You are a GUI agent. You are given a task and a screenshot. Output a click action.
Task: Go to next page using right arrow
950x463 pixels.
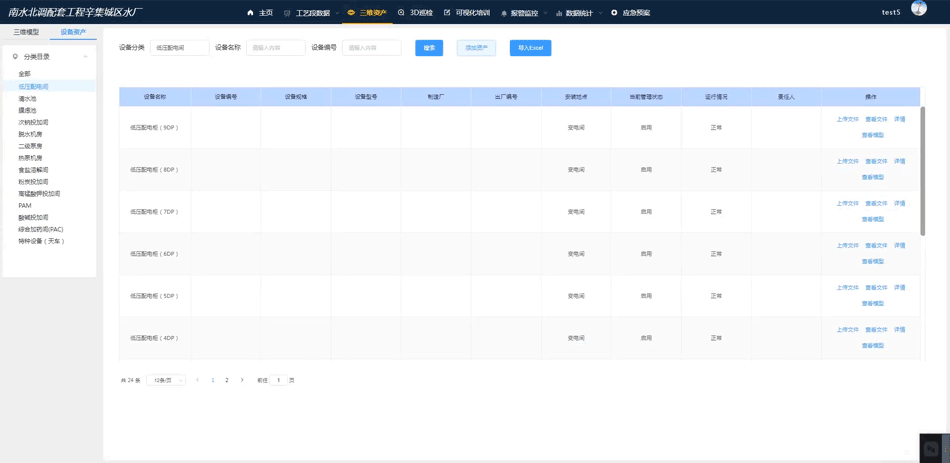point(242,380)
